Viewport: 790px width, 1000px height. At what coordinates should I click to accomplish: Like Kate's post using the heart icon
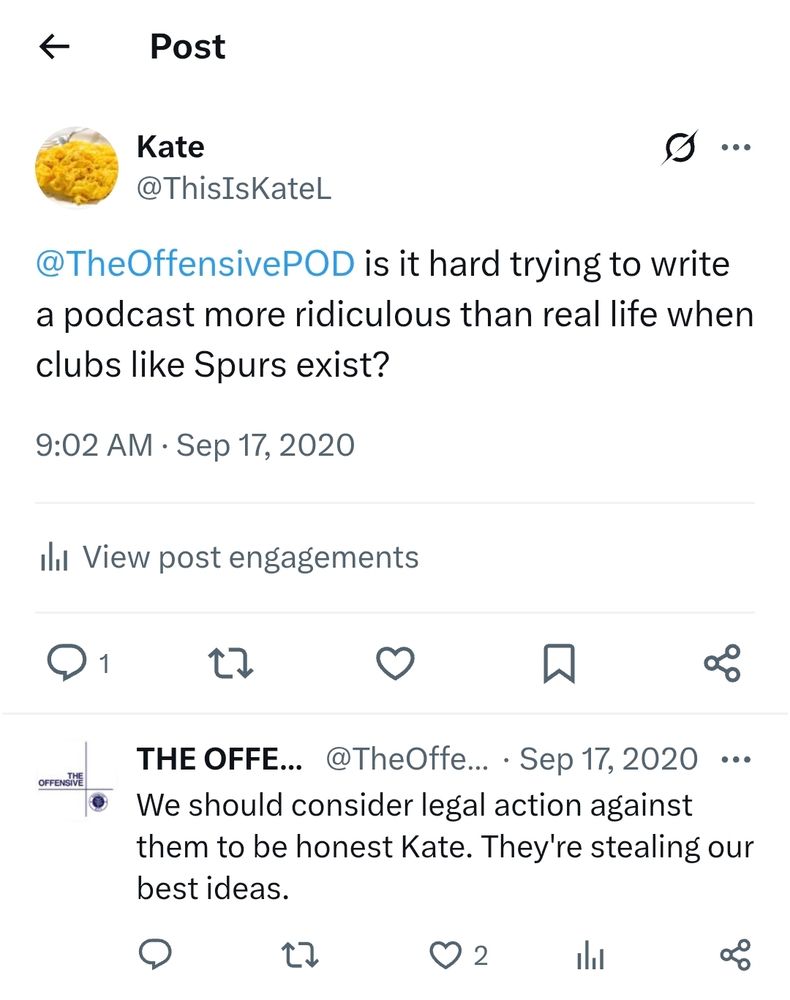[395, 662]
